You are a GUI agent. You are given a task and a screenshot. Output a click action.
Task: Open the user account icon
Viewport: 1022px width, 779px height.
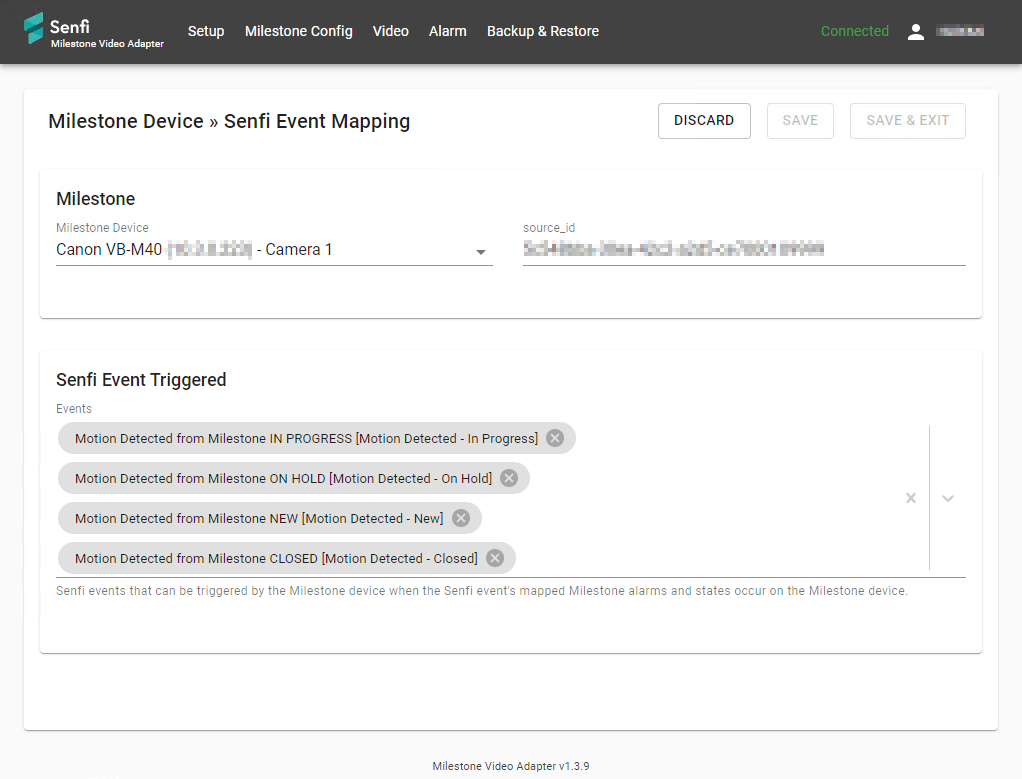click(x=916, y=31)
